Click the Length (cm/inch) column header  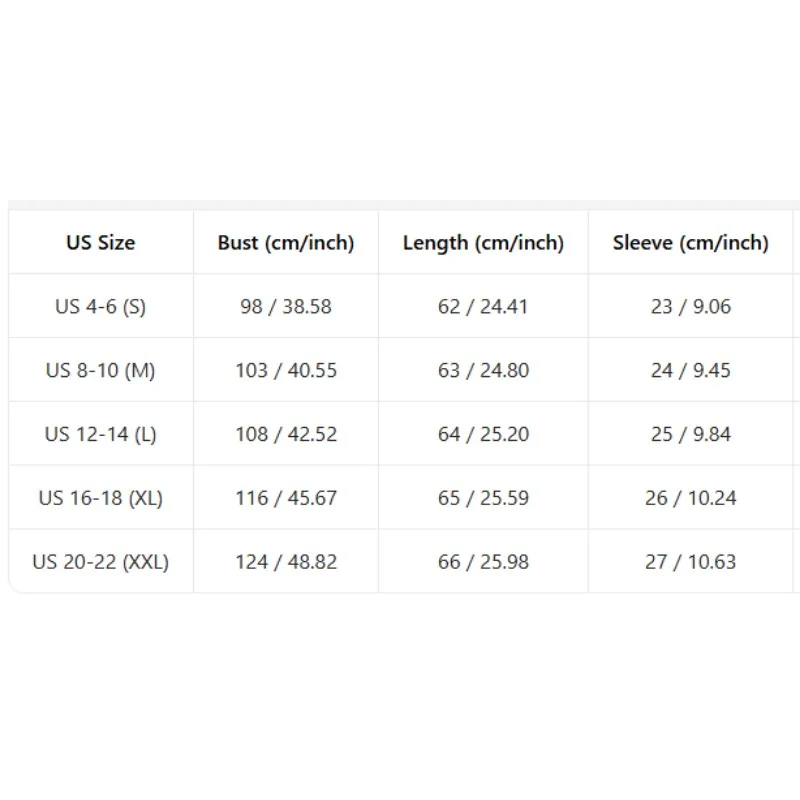click(x=483, y=242)
